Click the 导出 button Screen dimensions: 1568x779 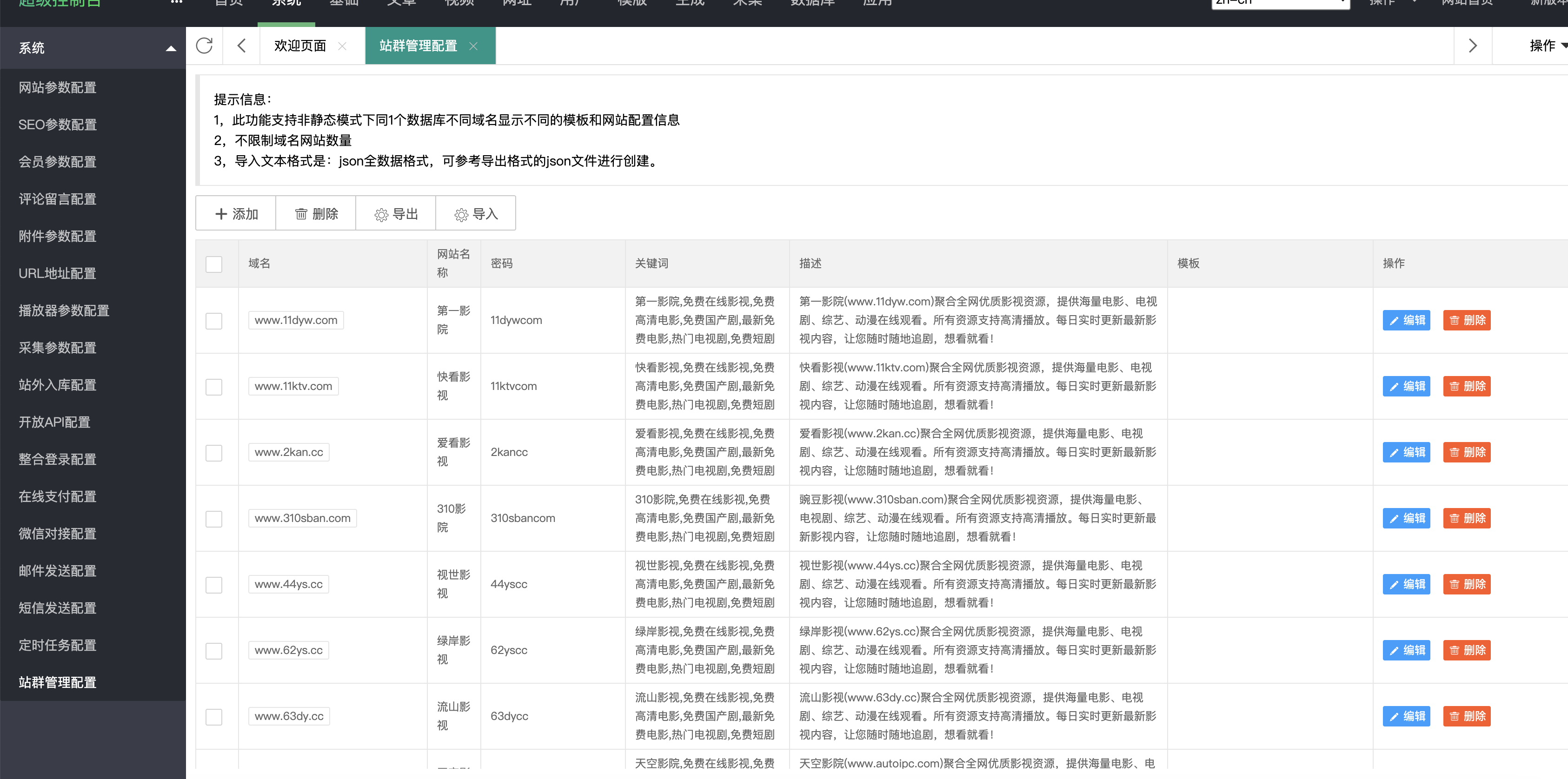396,214
